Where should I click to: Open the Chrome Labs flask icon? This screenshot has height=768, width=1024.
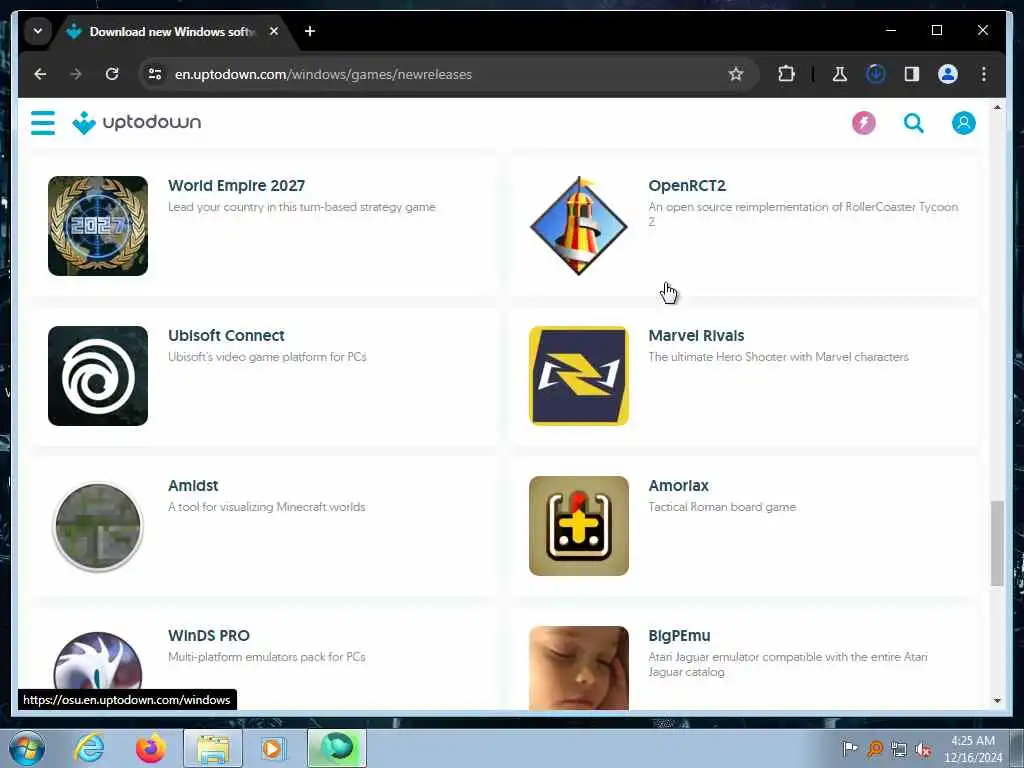point(840,74)
